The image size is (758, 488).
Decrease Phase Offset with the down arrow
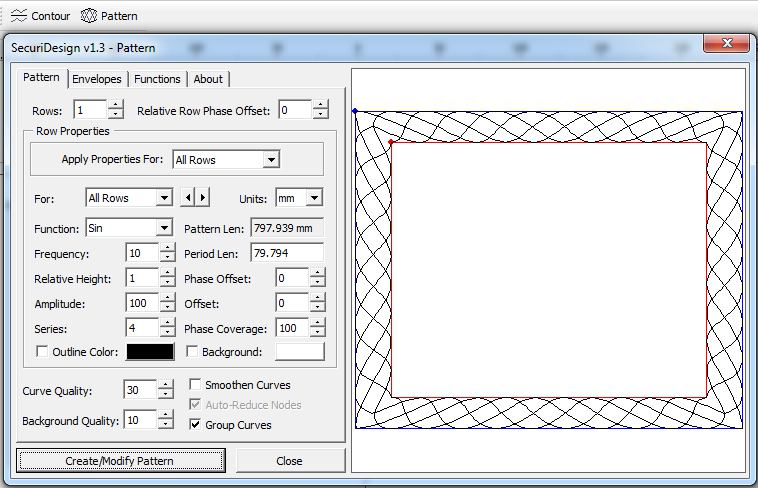318,282
